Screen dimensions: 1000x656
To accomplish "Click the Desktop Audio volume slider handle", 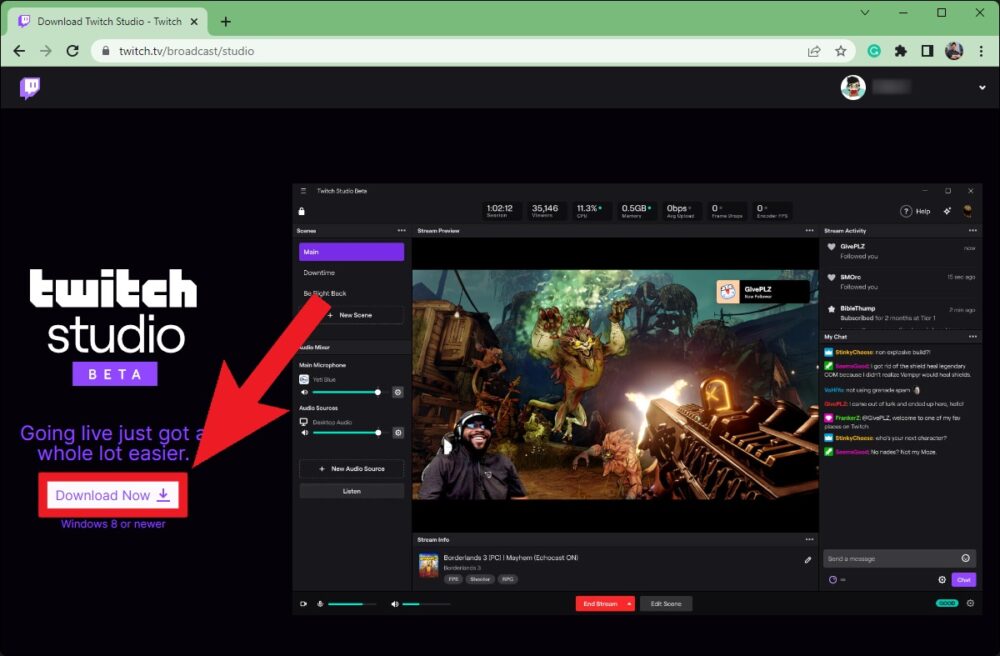I will [x=378, y=432].
